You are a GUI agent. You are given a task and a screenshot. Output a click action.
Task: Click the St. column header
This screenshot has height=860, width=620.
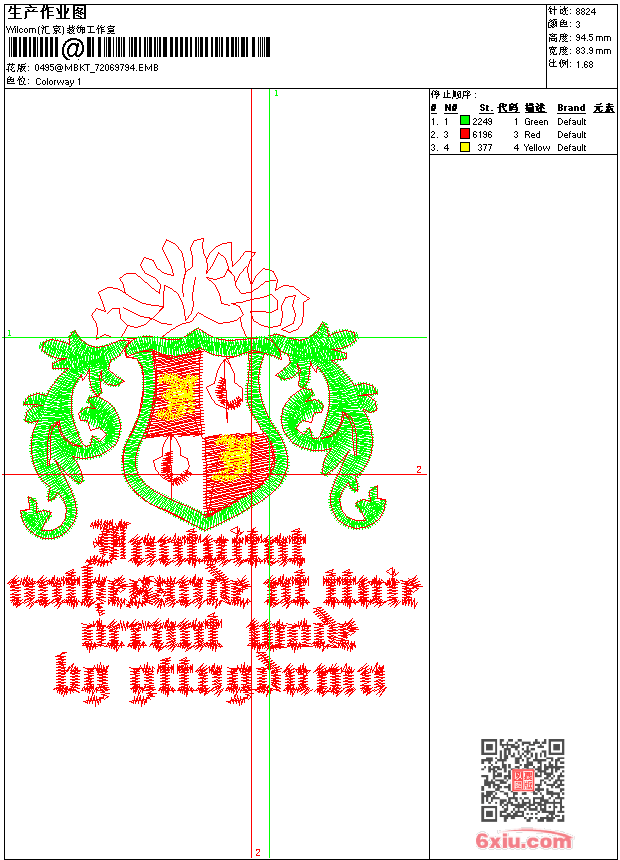(486, 108)
